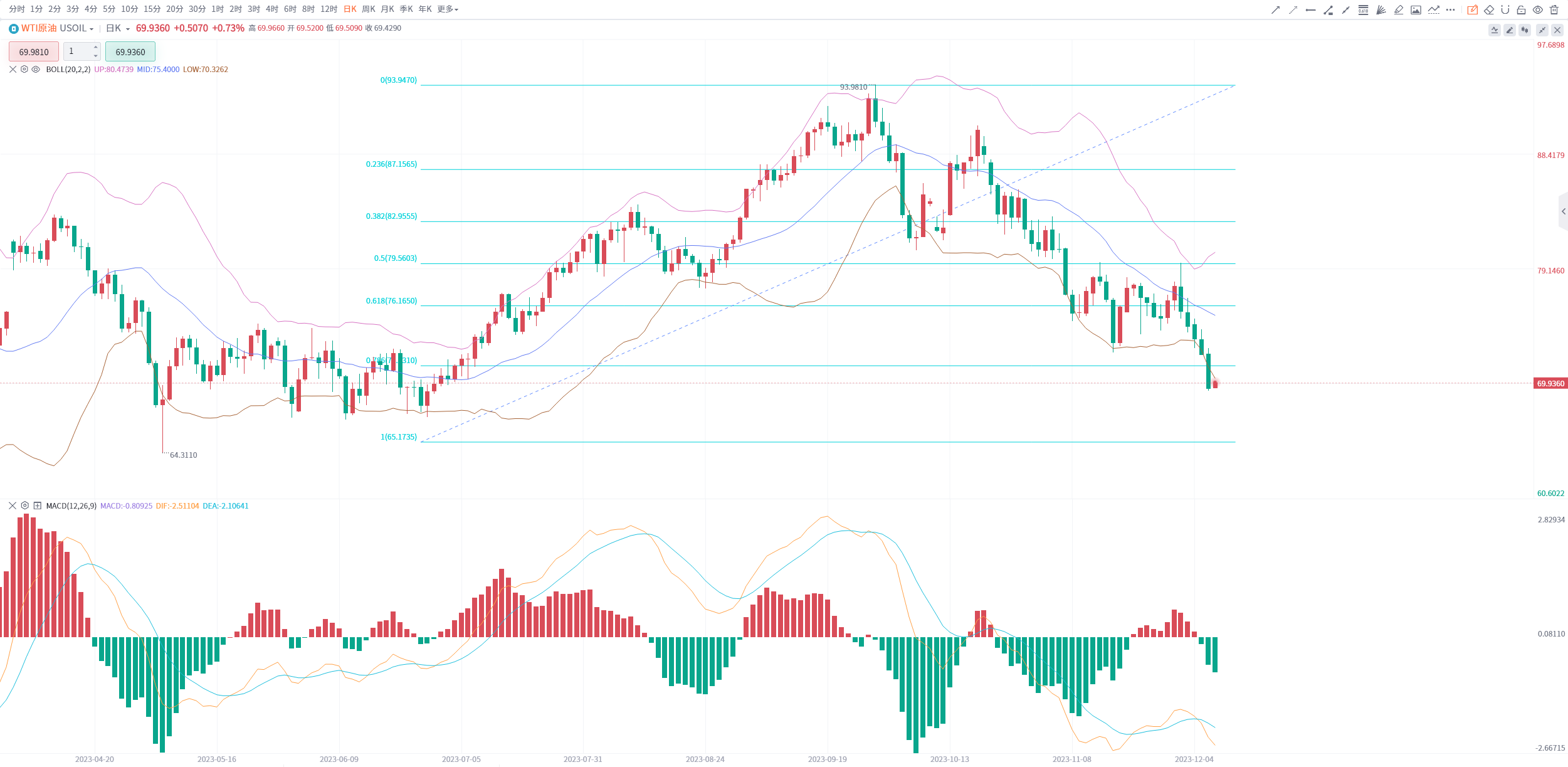Image resolution: width=1568 pixels, height=767 pixels.
Task: Click the 93.9810 high price marker
Action: [x=853, y=87]
